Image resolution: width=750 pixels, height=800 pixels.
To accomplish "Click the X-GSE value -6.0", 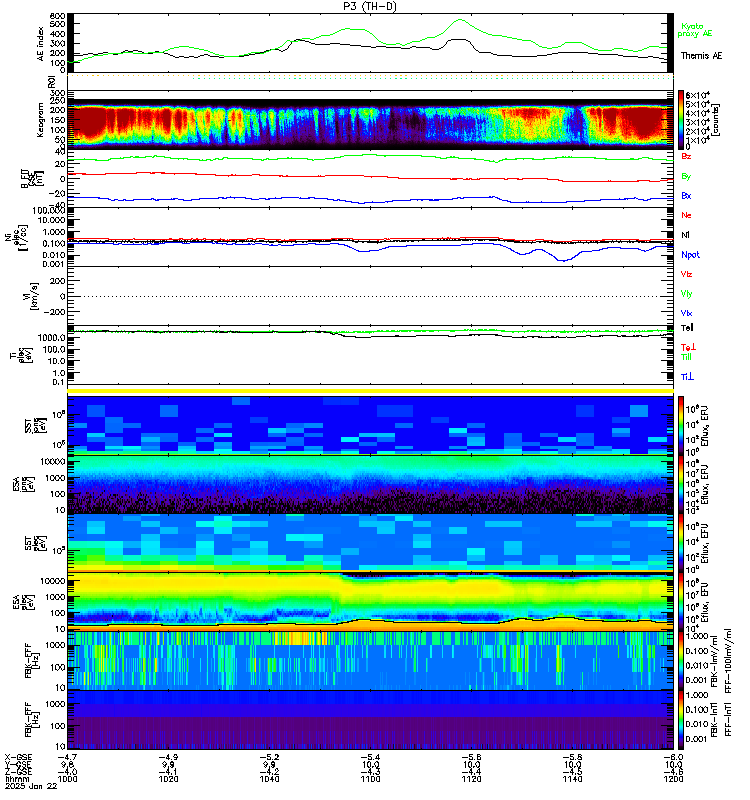I will pos(673,757).
